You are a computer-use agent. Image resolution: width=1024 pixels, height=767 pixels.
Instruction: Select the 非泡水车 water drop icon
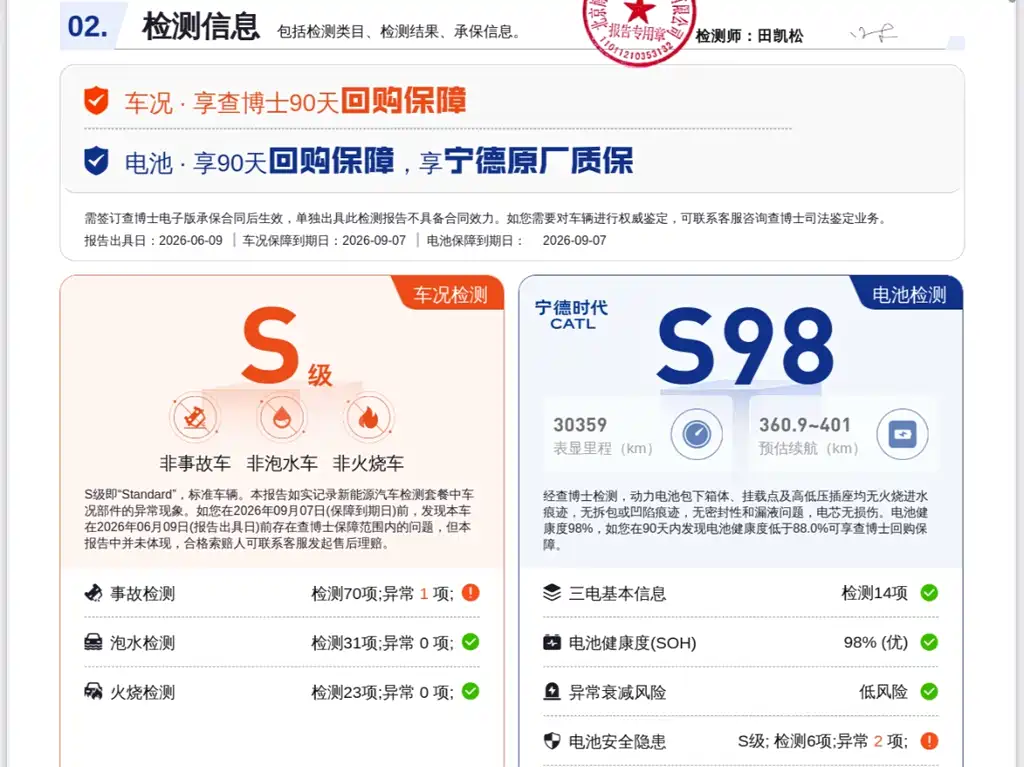(281, 417)
